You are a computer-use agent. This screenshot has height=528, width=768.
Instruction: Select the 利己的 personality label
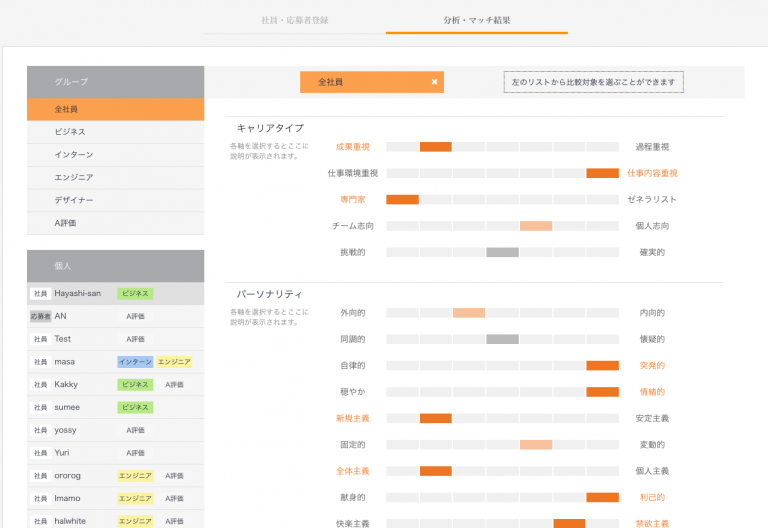click(x=652, y=498)
